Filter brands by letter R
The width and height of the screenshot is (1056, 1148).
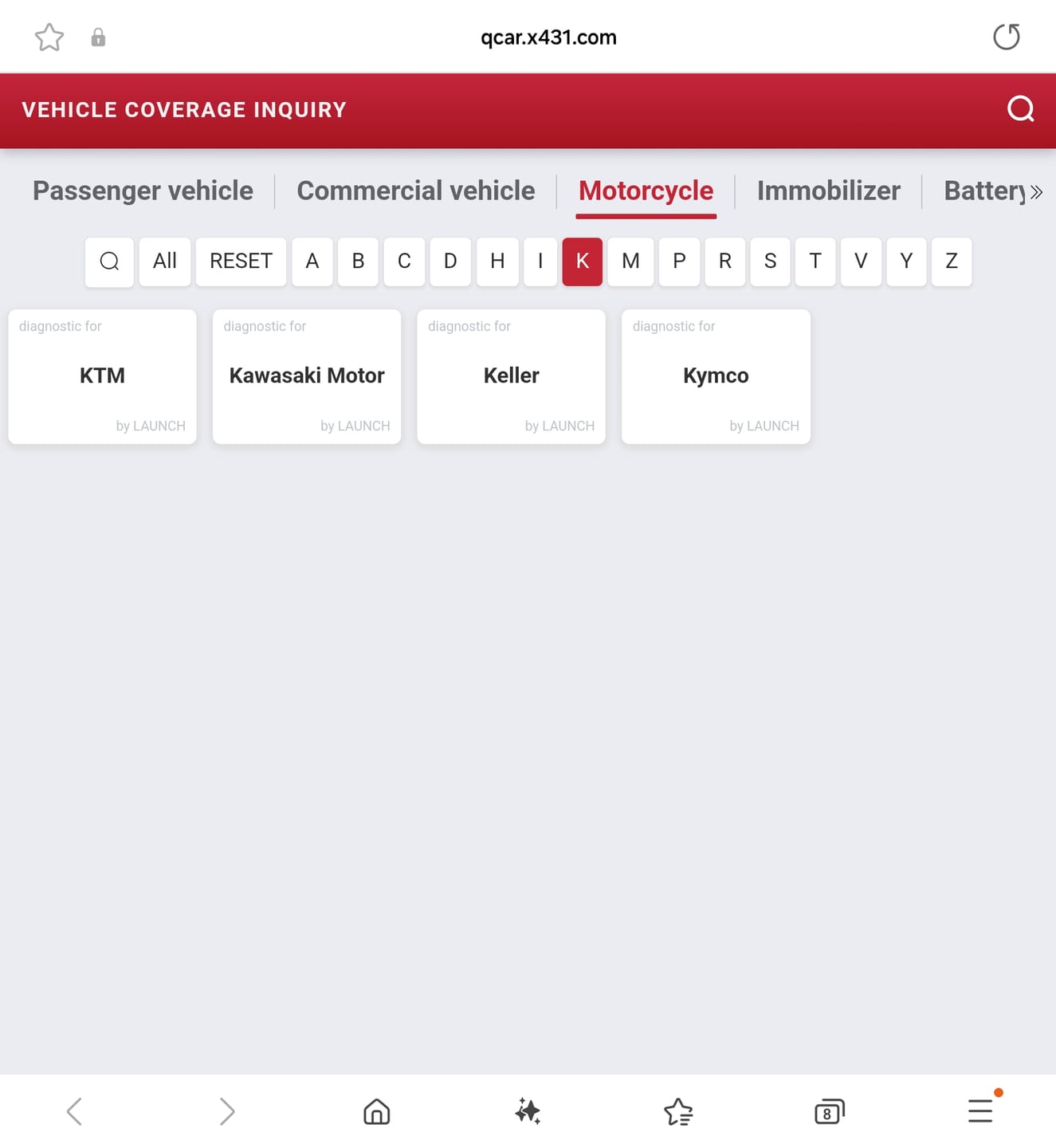pyautogui.click(x=725, y=261)
